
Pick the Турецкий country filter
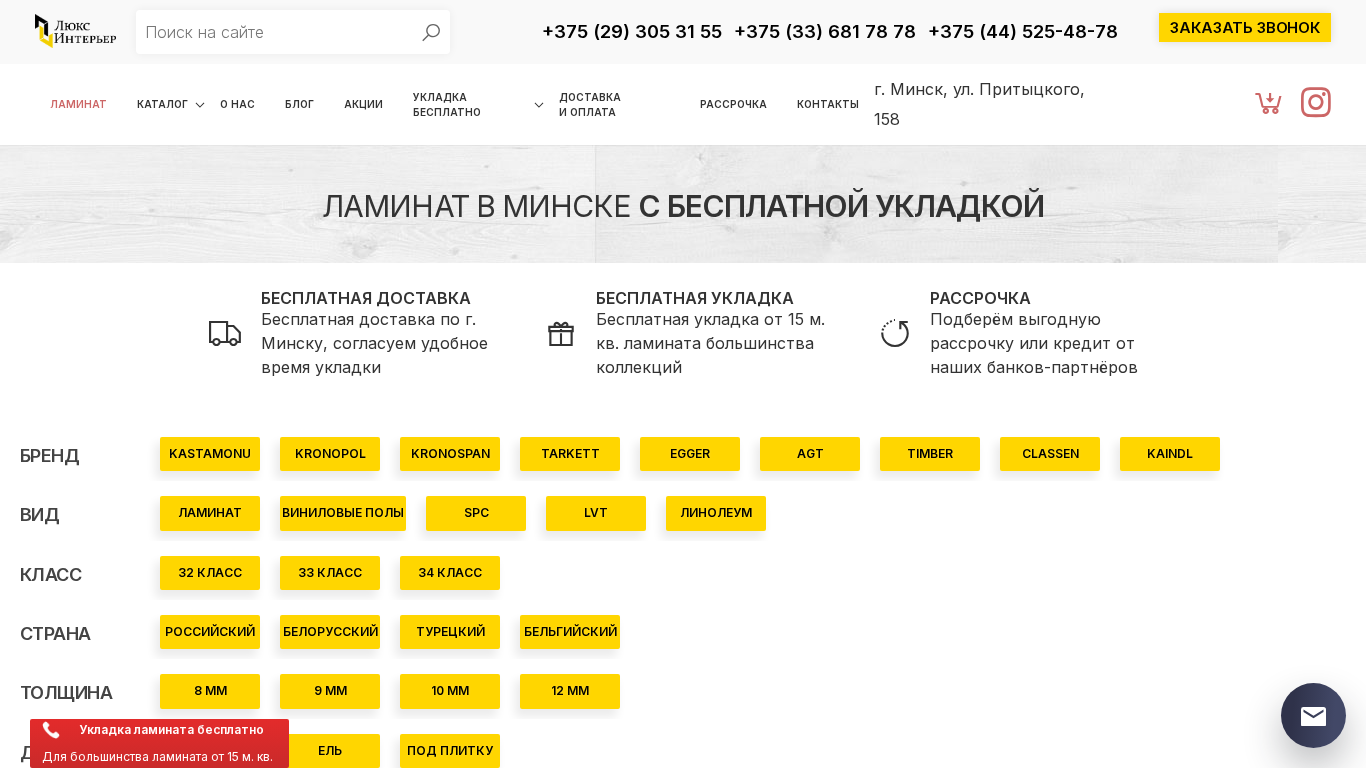coord(450,632)
